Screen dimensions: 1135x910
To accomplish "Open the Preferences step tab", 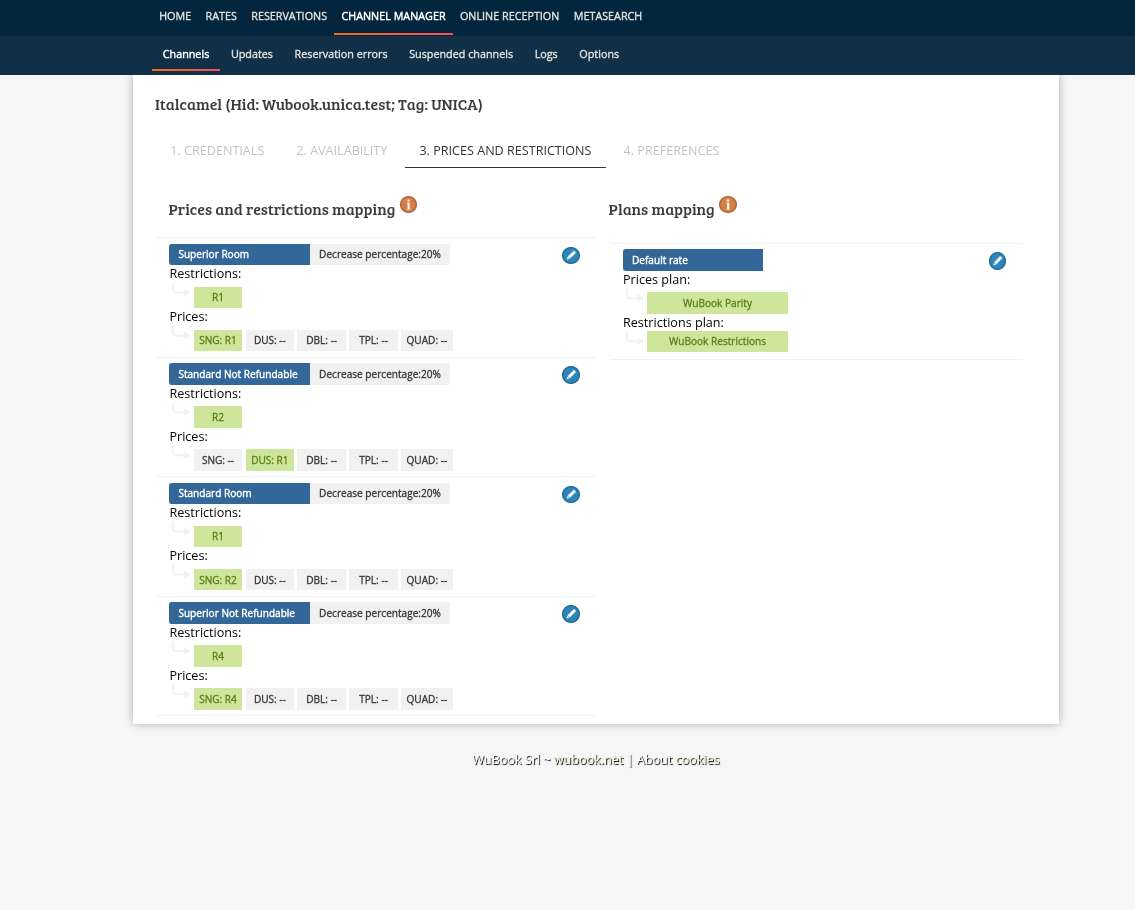I will (671, 151).
